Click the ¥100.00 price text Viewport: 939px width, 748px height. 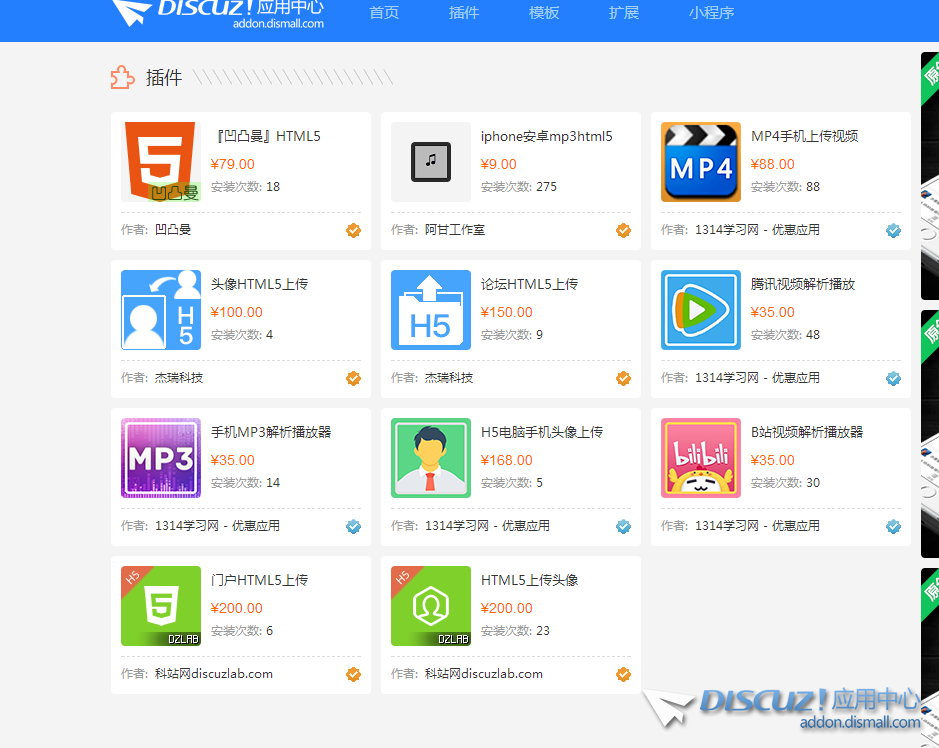pyautogui.click(x=237, y=312)
